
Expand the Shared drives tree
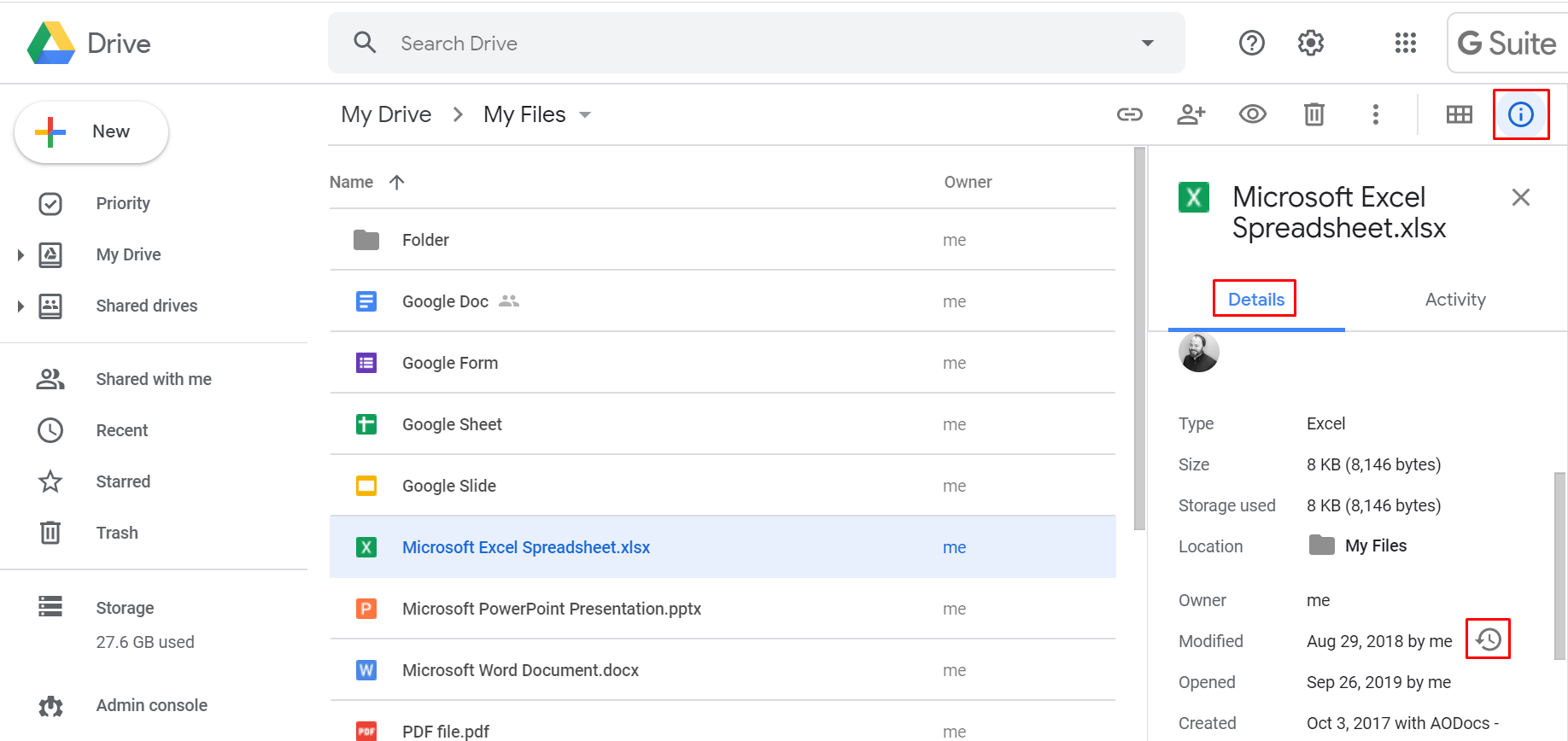20,306
